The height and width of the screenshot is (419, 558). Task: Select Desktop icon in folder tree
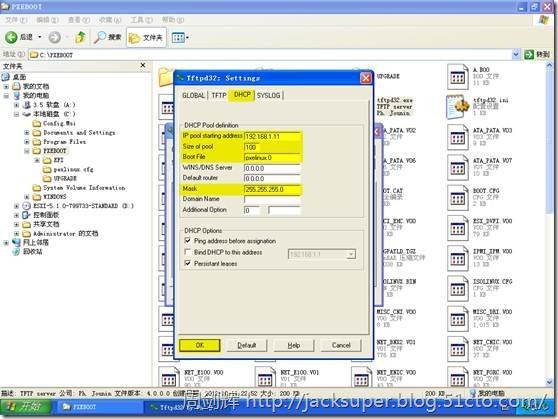[x=6, y=77]
